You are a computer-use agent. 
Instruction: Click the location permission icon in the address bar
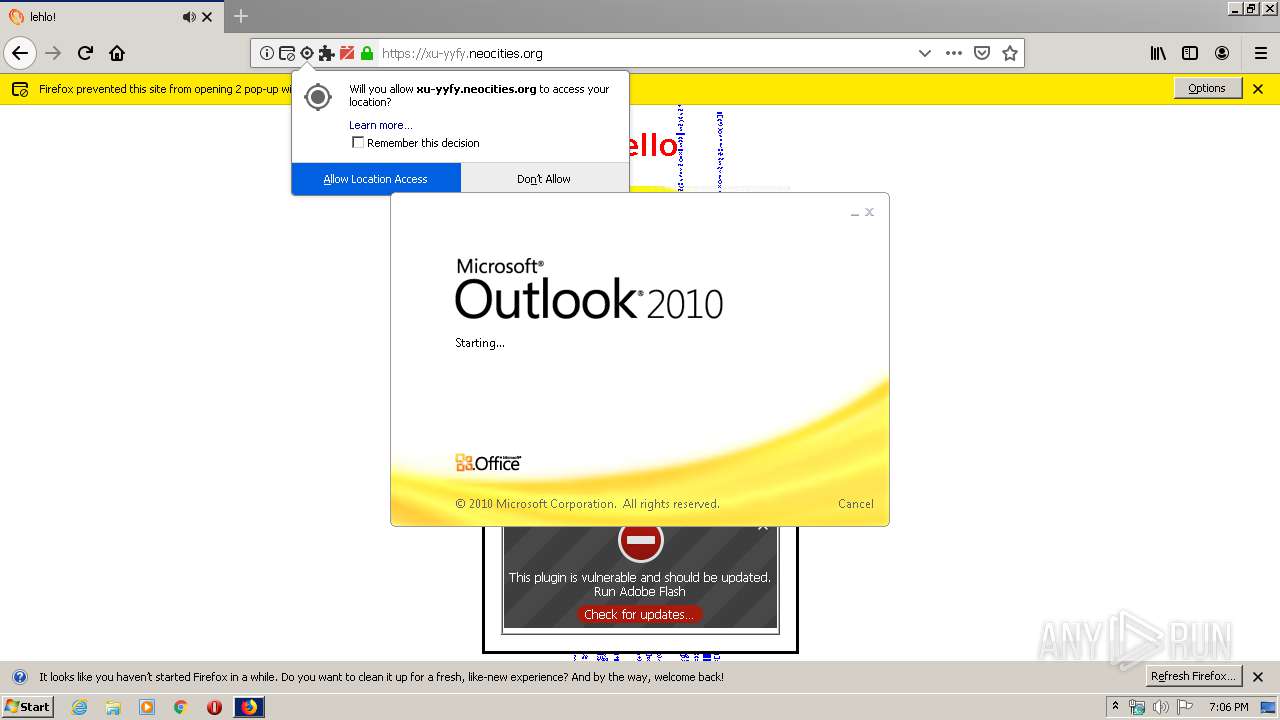coord(307,53)
